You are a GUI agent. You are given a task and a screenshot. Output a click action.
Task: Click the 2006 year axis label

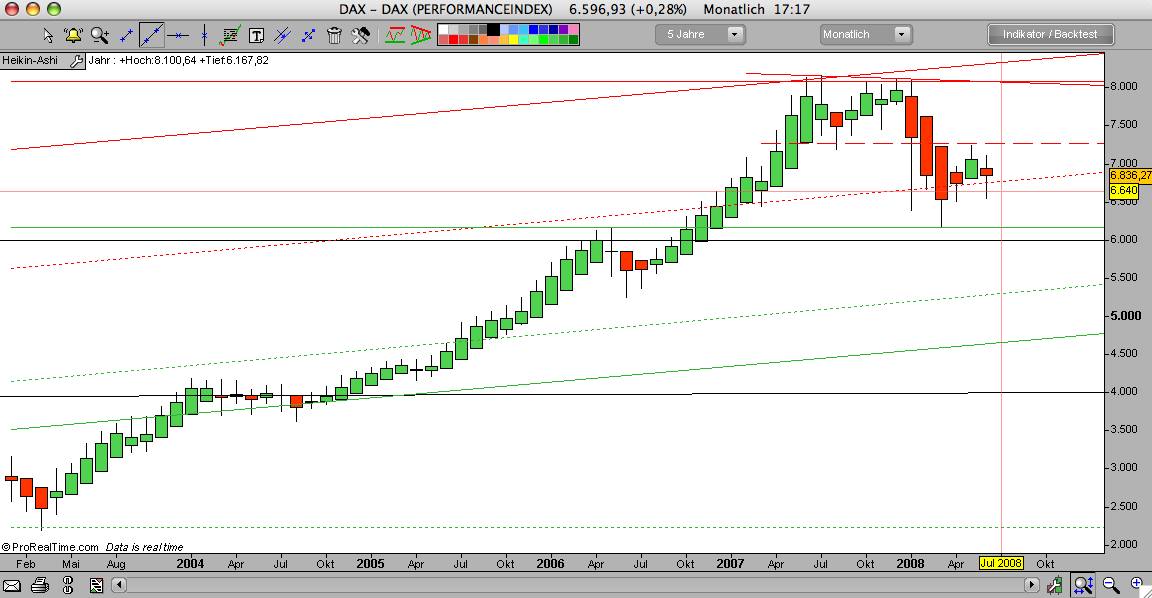(550, 563)
